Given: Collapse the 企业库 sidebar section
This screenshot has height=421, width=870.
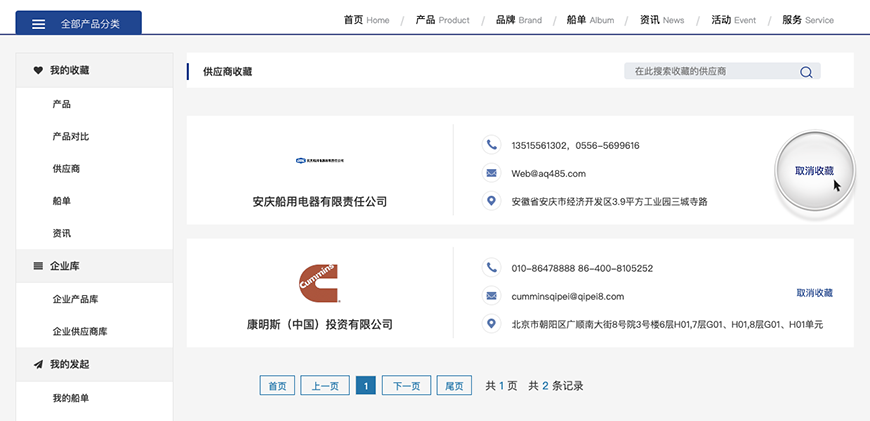Looking at the screenshot, I should pyautogui.click(x=65, y=266).
